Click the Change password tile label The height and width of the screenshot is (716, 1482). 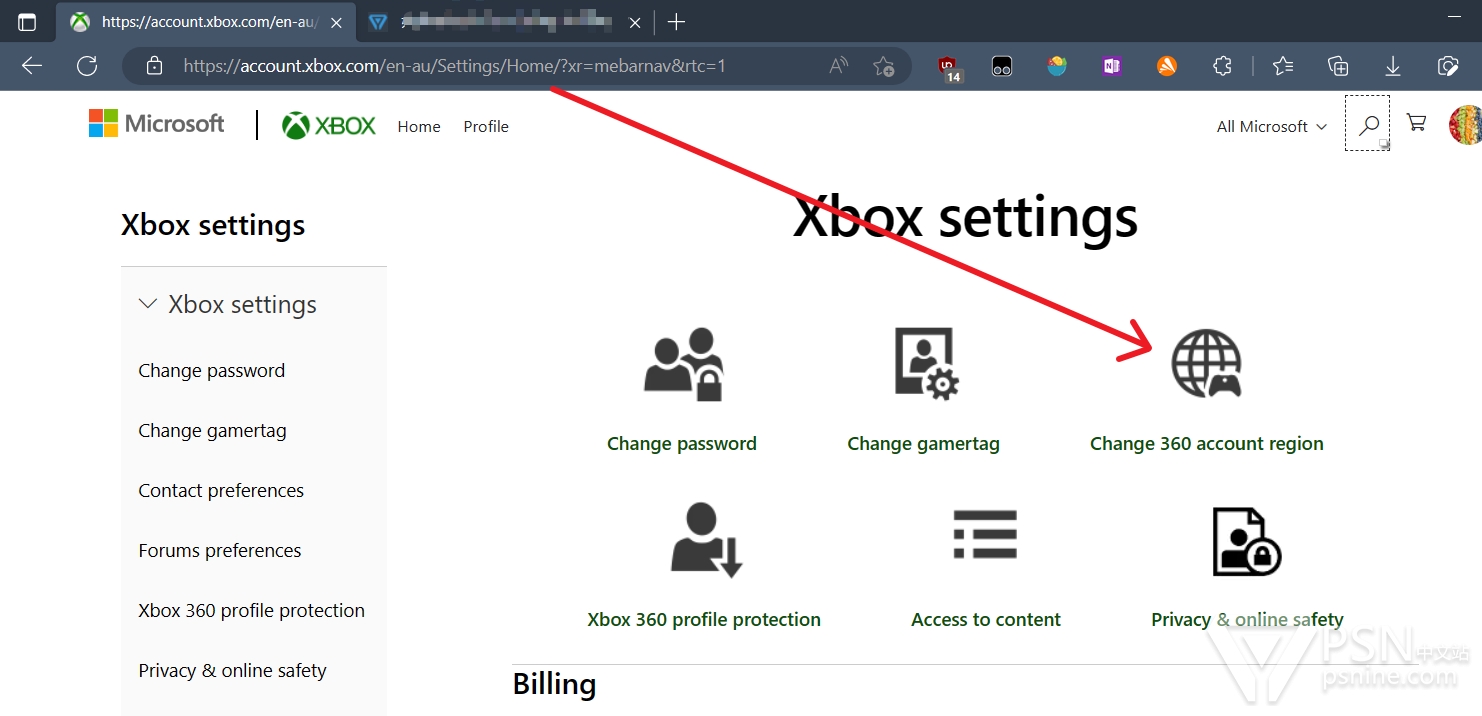(x=682, y=444)
